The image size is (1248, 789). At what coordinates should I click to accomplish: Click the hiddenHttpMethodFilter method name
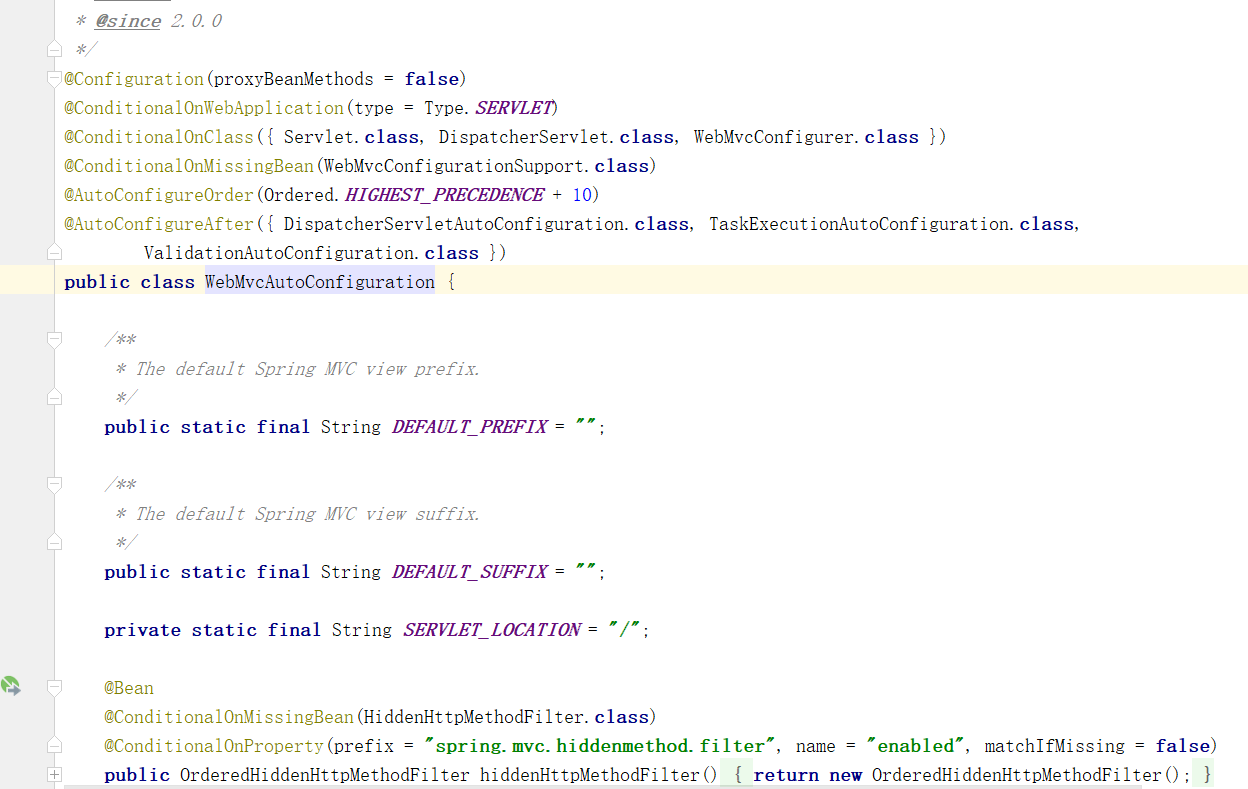tap(590, 775)
